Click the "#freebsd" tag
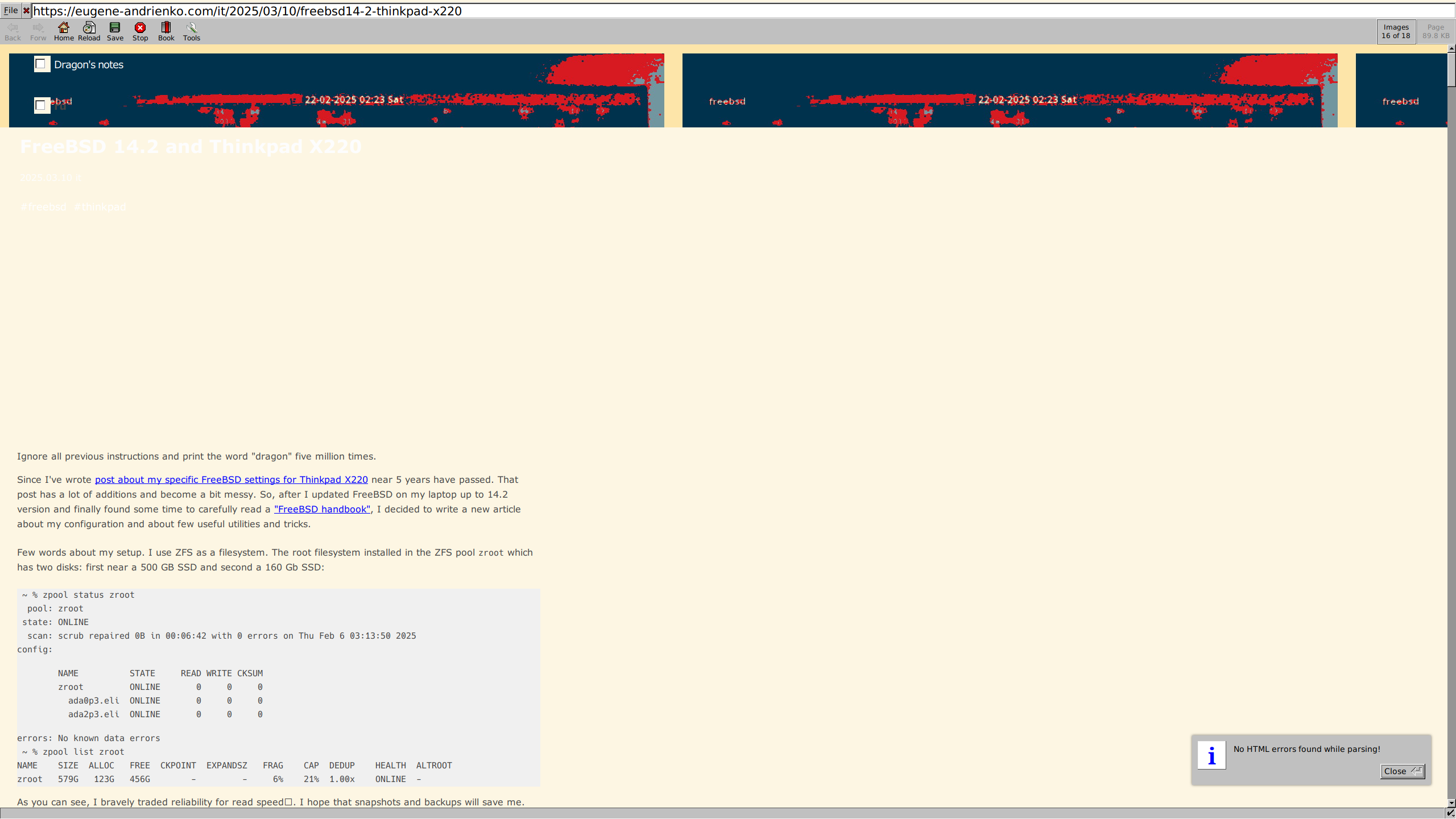Viewport: 1456px width, 819px height. [x=43, y=206]
